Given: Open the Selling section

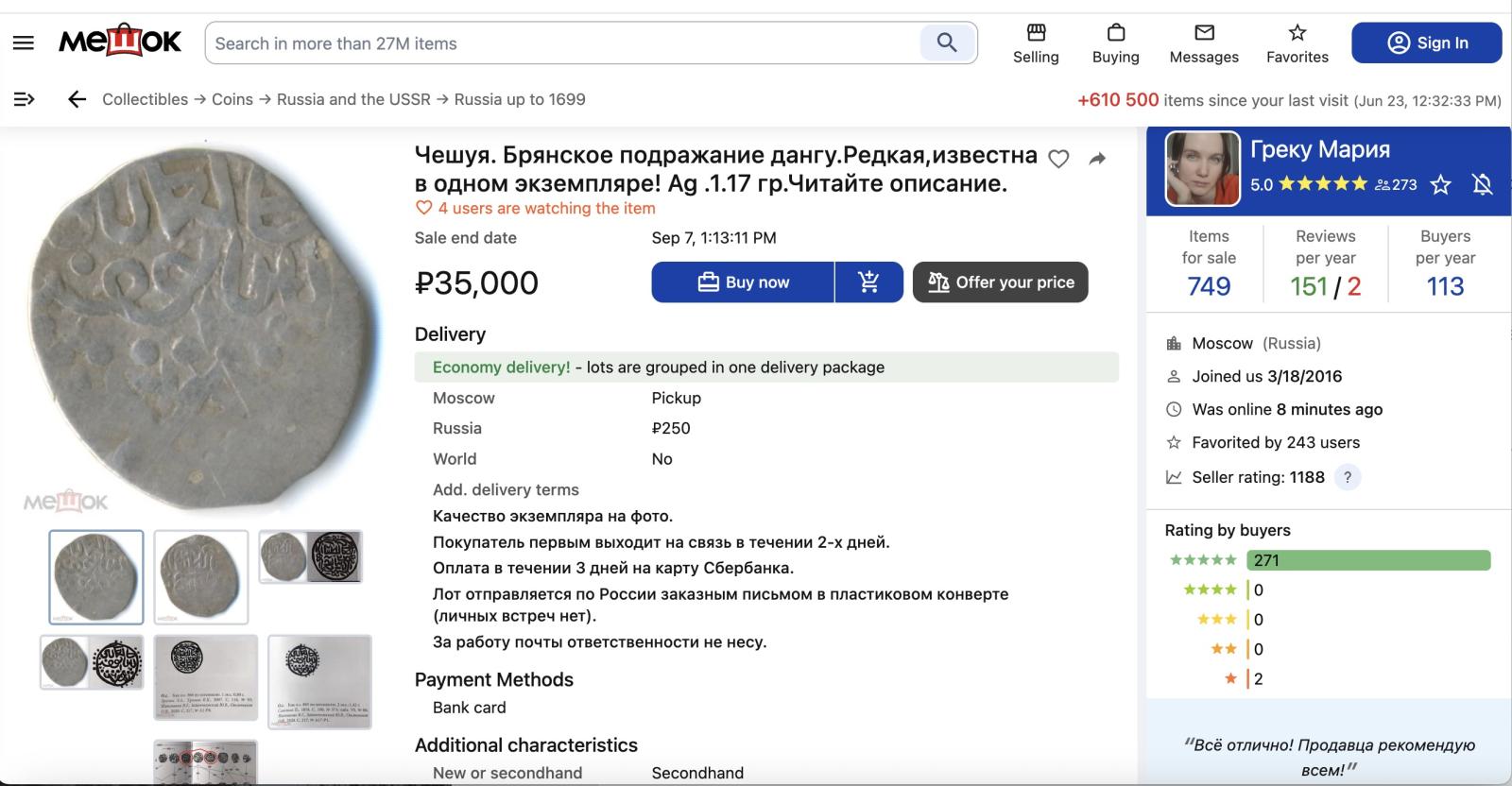Looking at the screenshot, I should point(1036,43).
